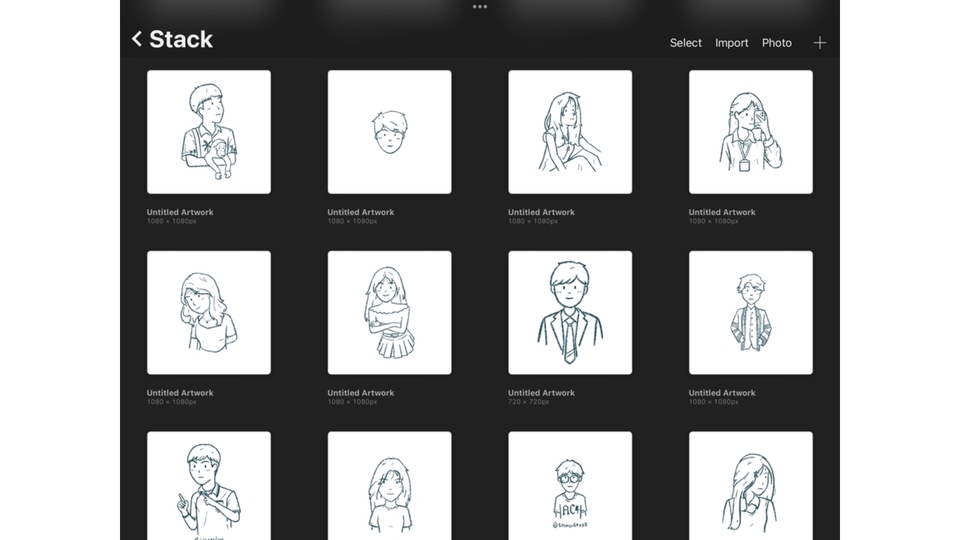Open the girl wearing lanyard artwork

(750, 132)
